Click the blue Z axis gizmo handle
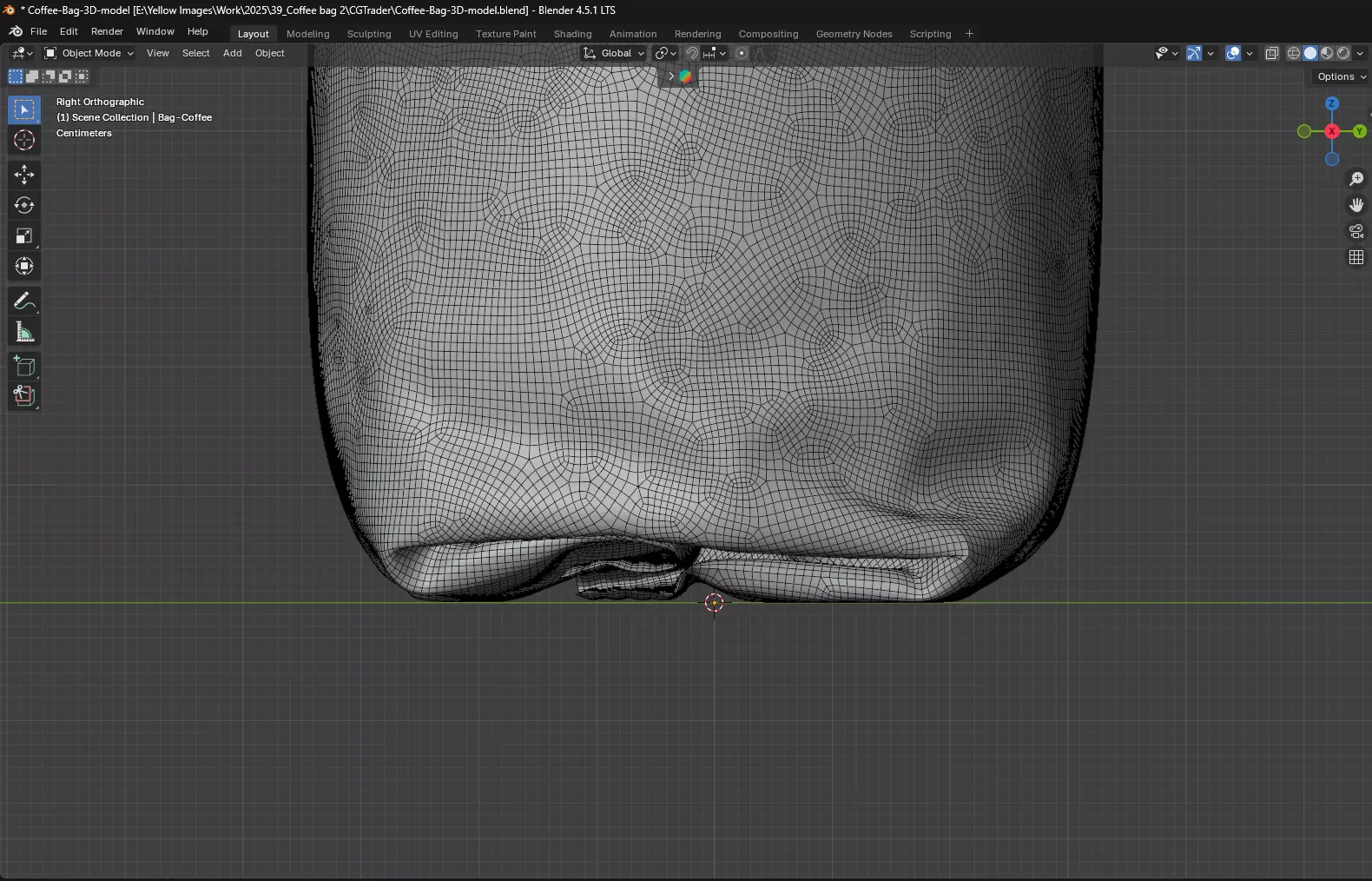This screenshot has width=1372, height=881. 1332,103
